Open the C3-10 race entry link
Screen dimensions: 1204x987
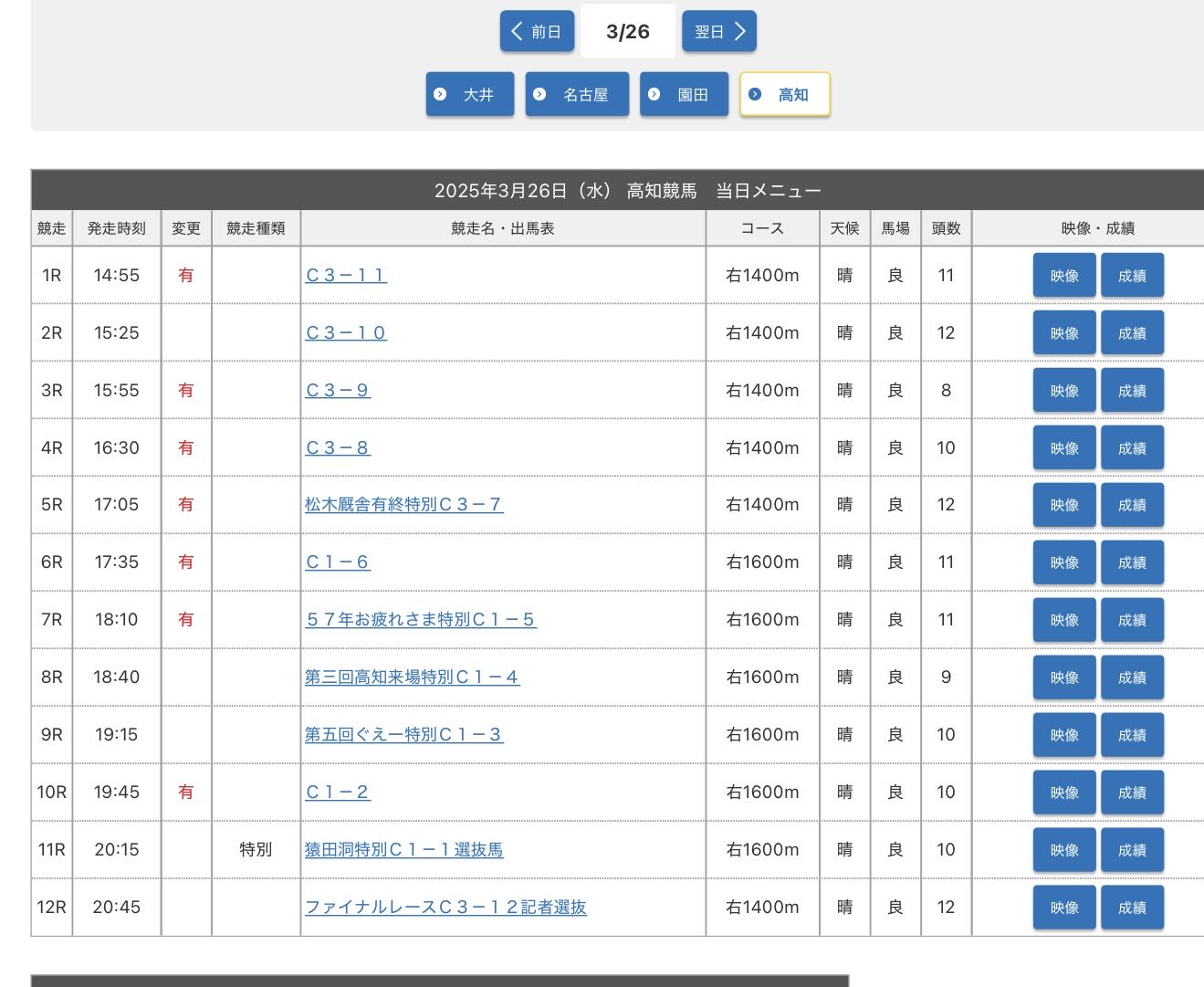(x=346, y=332)
